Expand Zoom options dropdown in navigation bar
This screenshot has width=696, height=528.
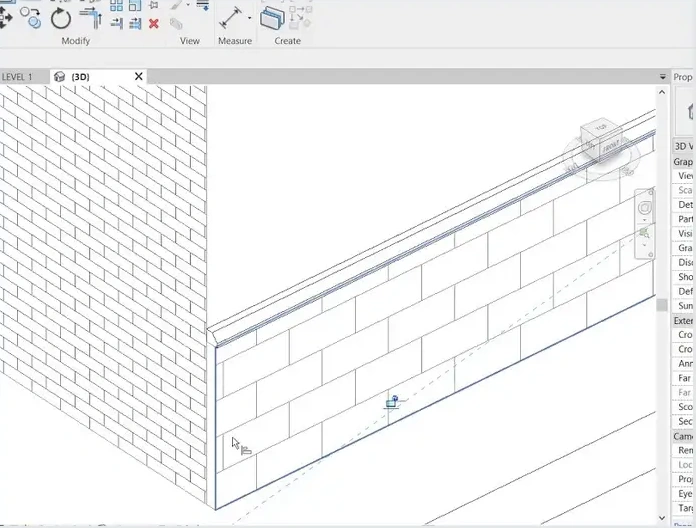click(x=645, y=244)
